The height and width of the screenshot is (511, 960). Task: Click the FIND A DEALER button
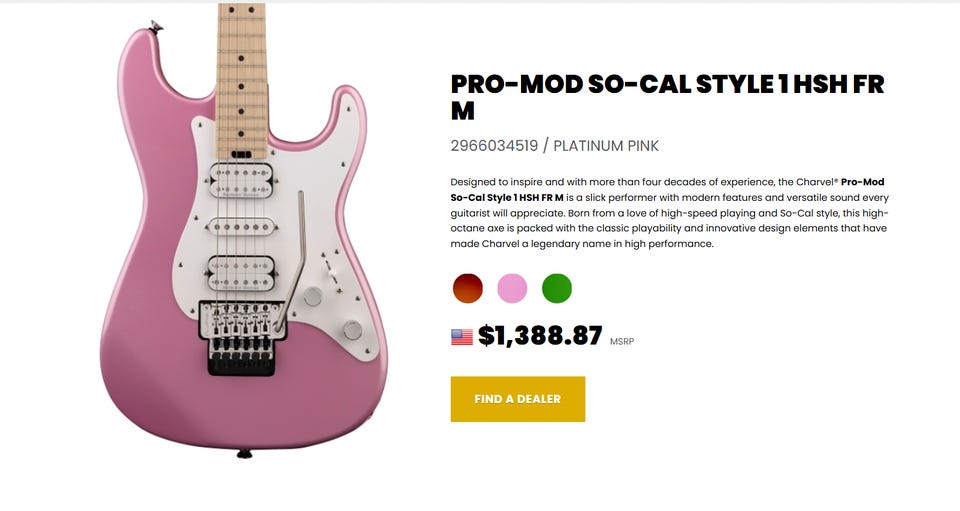517,399
